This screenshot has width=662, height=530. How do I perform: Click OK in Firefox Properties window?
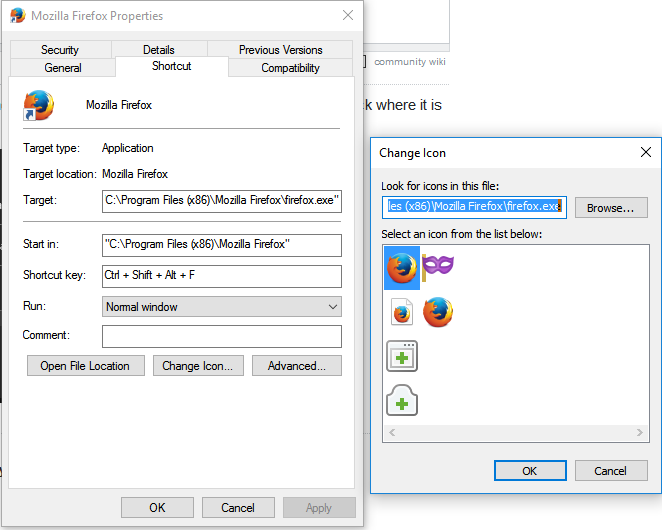tap(157, 507)
